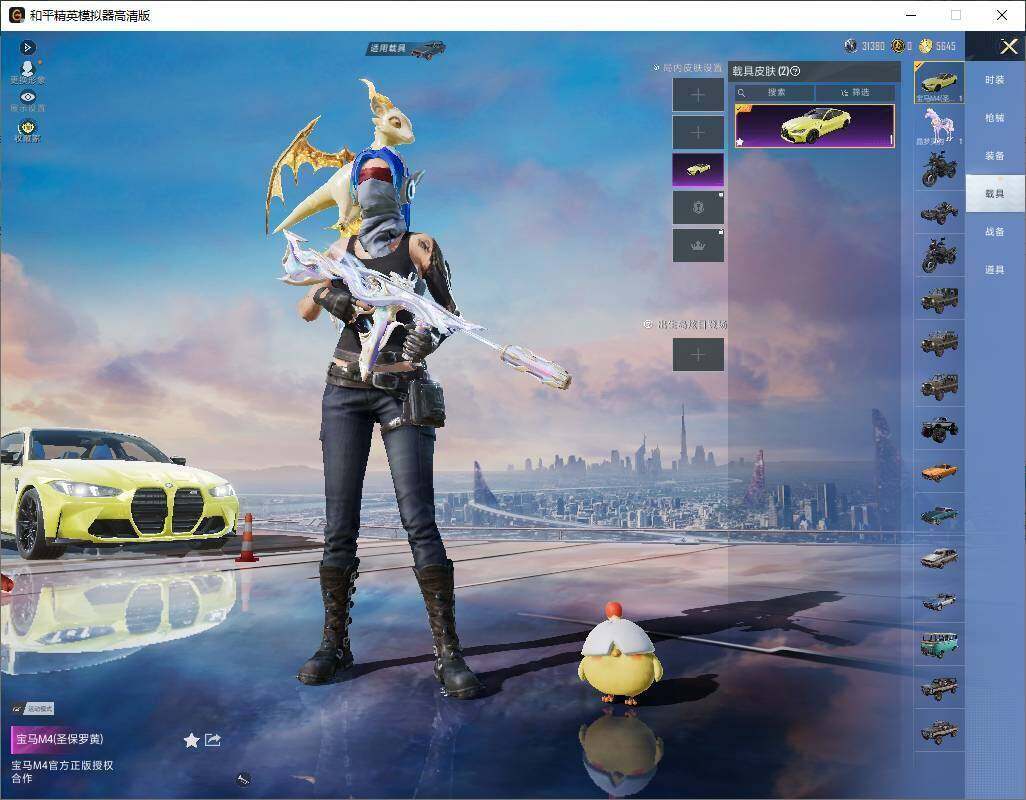Click the yellow car slot under 局内皮肤设置
This screenshot has width=1026, height=800.
pos(698,170)
